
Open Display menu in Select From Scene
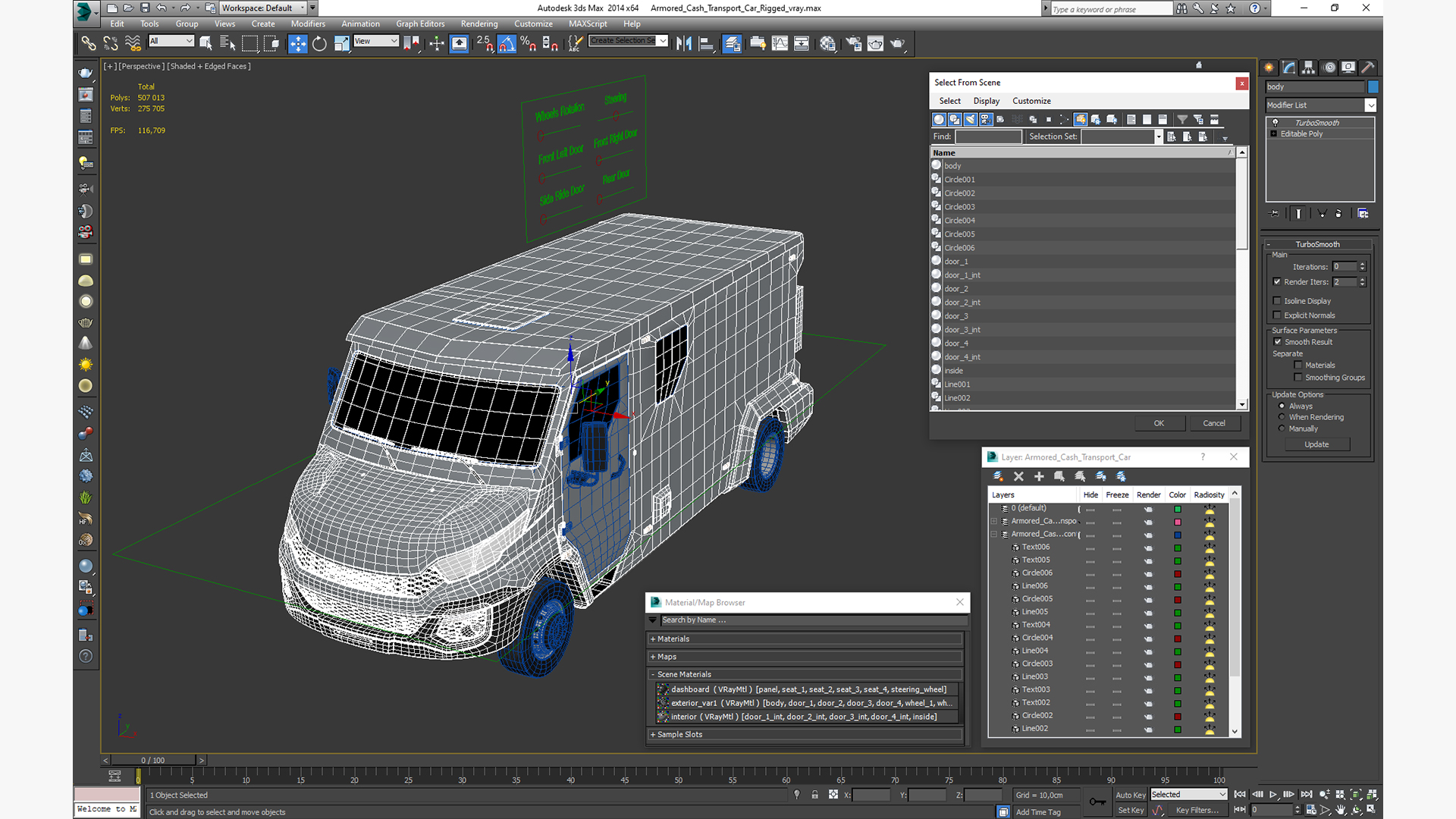pyautogui.click(x=986, y=101)
